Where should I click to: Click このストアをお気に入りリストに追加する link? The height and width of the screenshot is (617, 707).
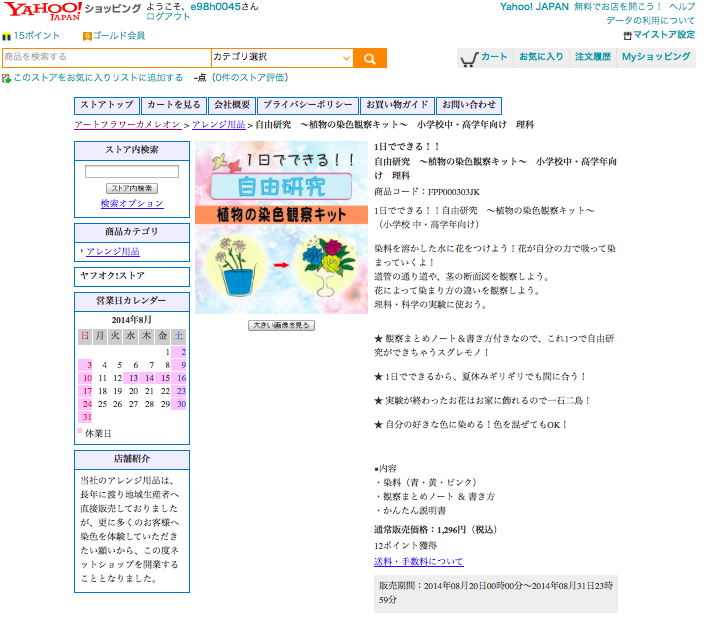click(98, 78)
